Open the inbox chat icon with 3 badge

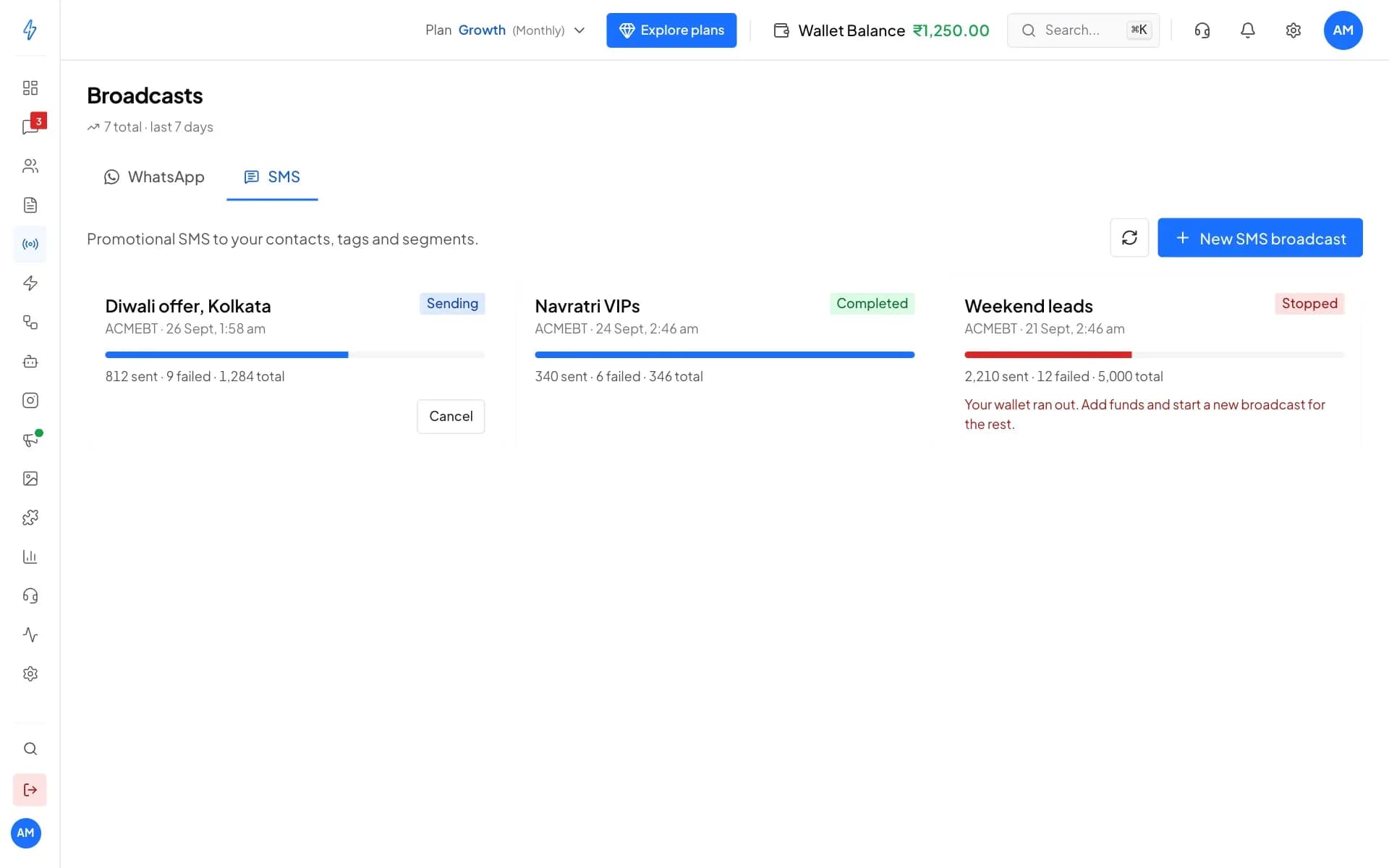click(30, 127)
